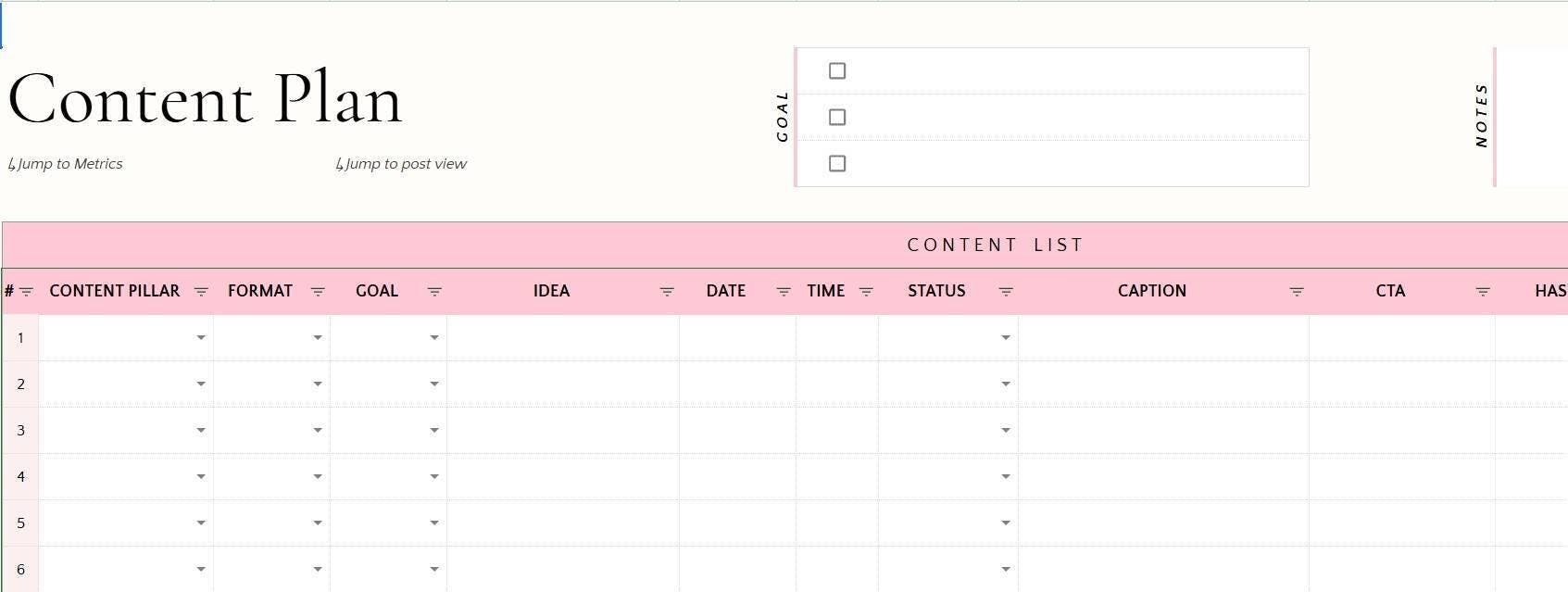Click the TIME column filter icon
The width and height of the screenshot is (1568, 592).
tap(867, 292)
